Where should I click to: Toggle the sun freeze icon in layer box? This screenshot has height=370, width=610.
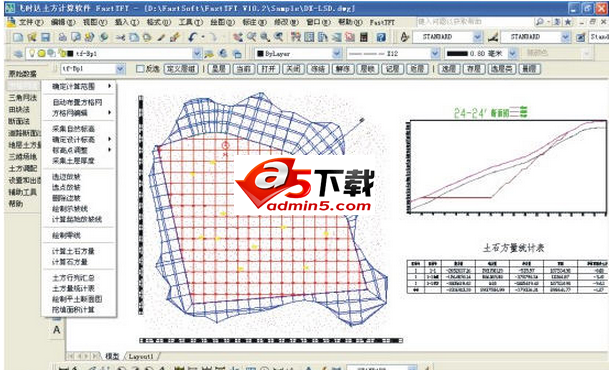(41, 53)
